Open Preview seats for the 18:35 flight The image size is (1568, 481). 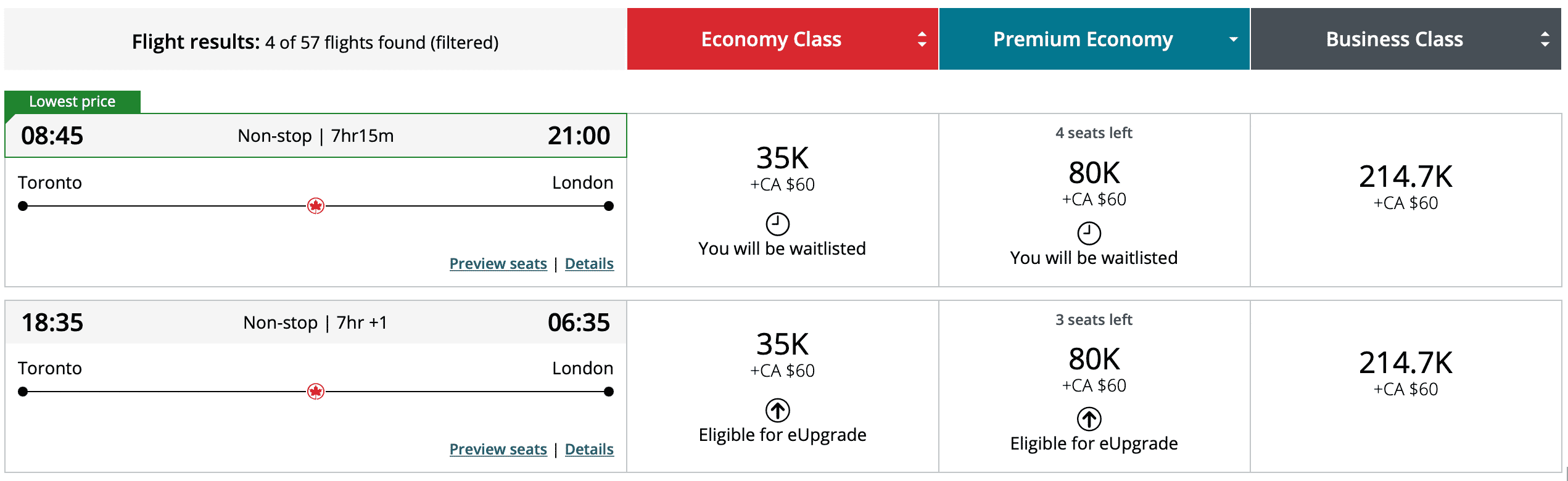coord(498,450)
